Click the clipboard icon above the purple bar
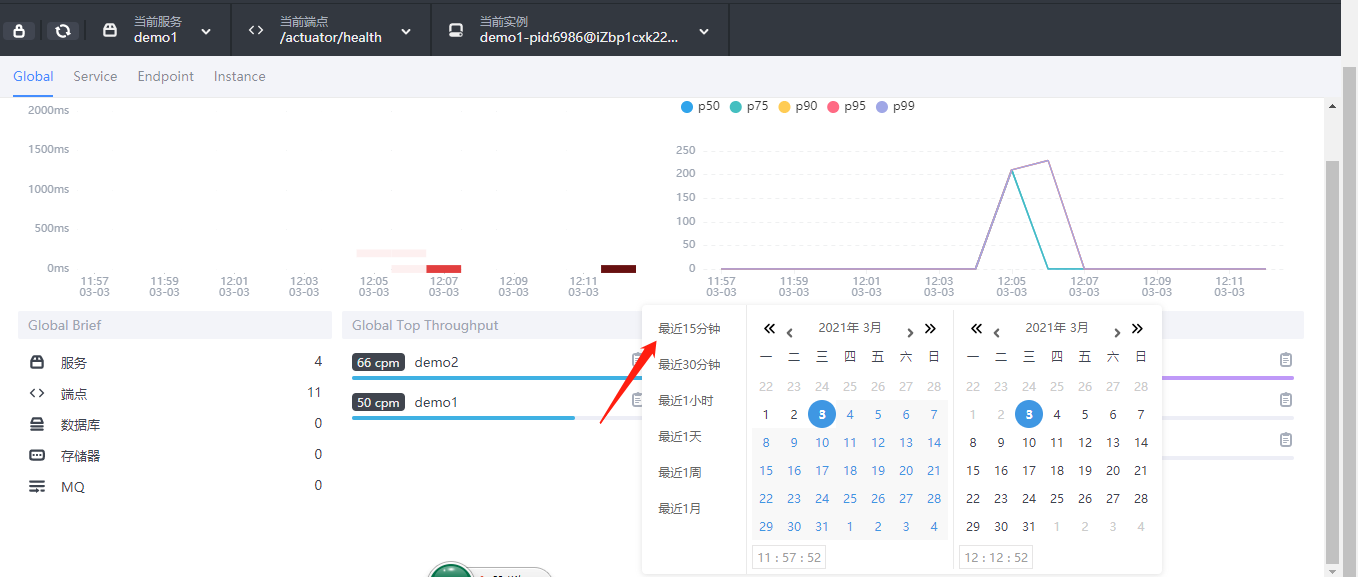1358x577 pixels. 1286,360
